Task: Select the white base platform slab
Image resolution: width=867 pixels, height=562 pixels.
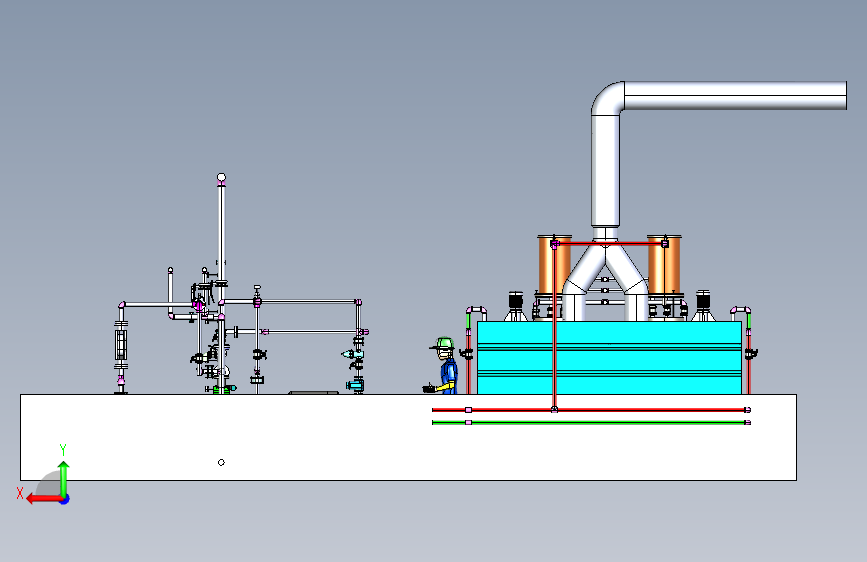Action: tap(409, 437)
